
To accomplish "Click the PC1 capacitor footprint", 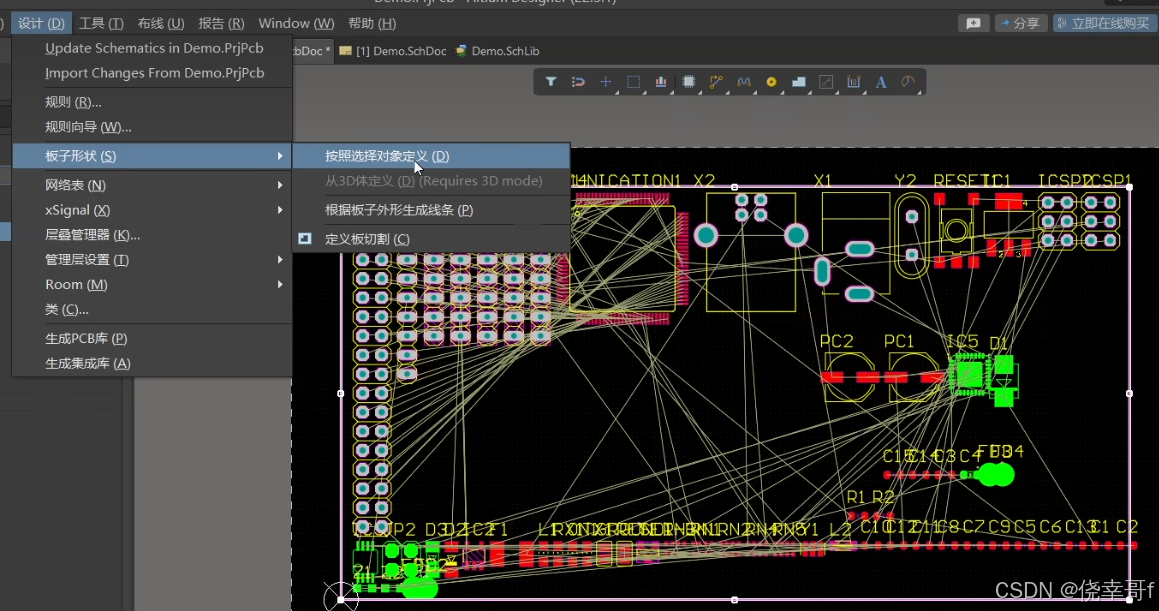I will click(x=913, y=377).
